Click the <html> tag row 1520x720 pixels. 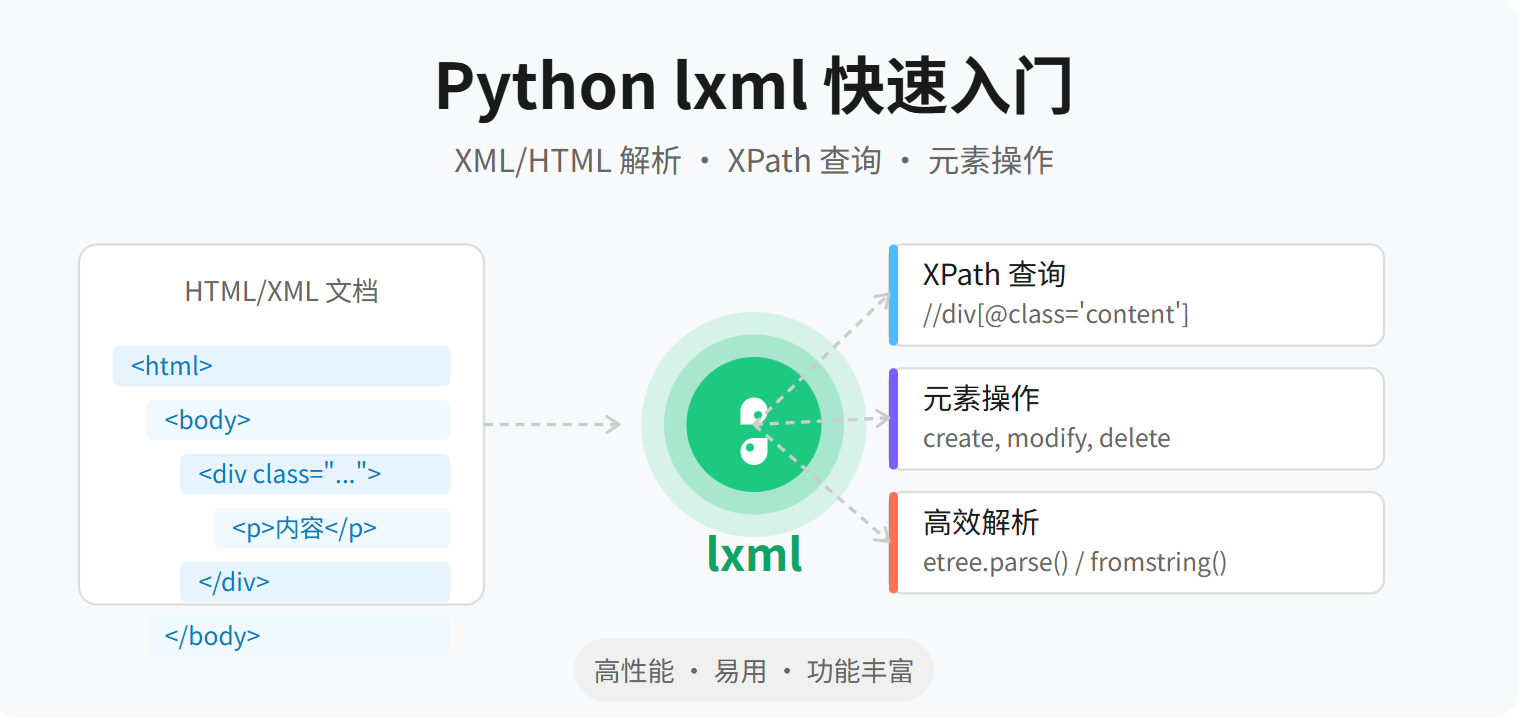(x=281, y=366)
